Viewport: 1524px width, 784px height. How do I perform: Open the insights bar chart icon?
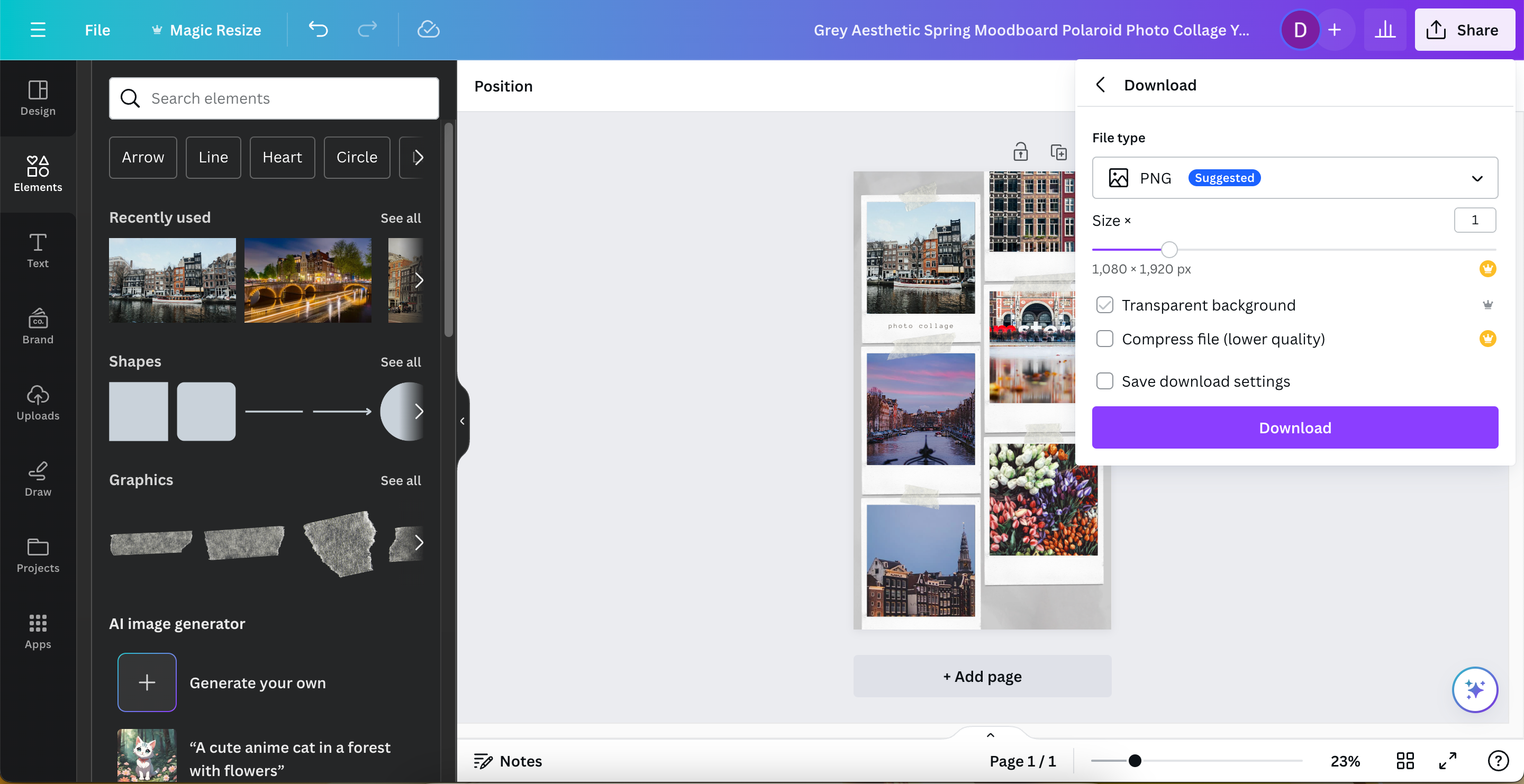1384,30
